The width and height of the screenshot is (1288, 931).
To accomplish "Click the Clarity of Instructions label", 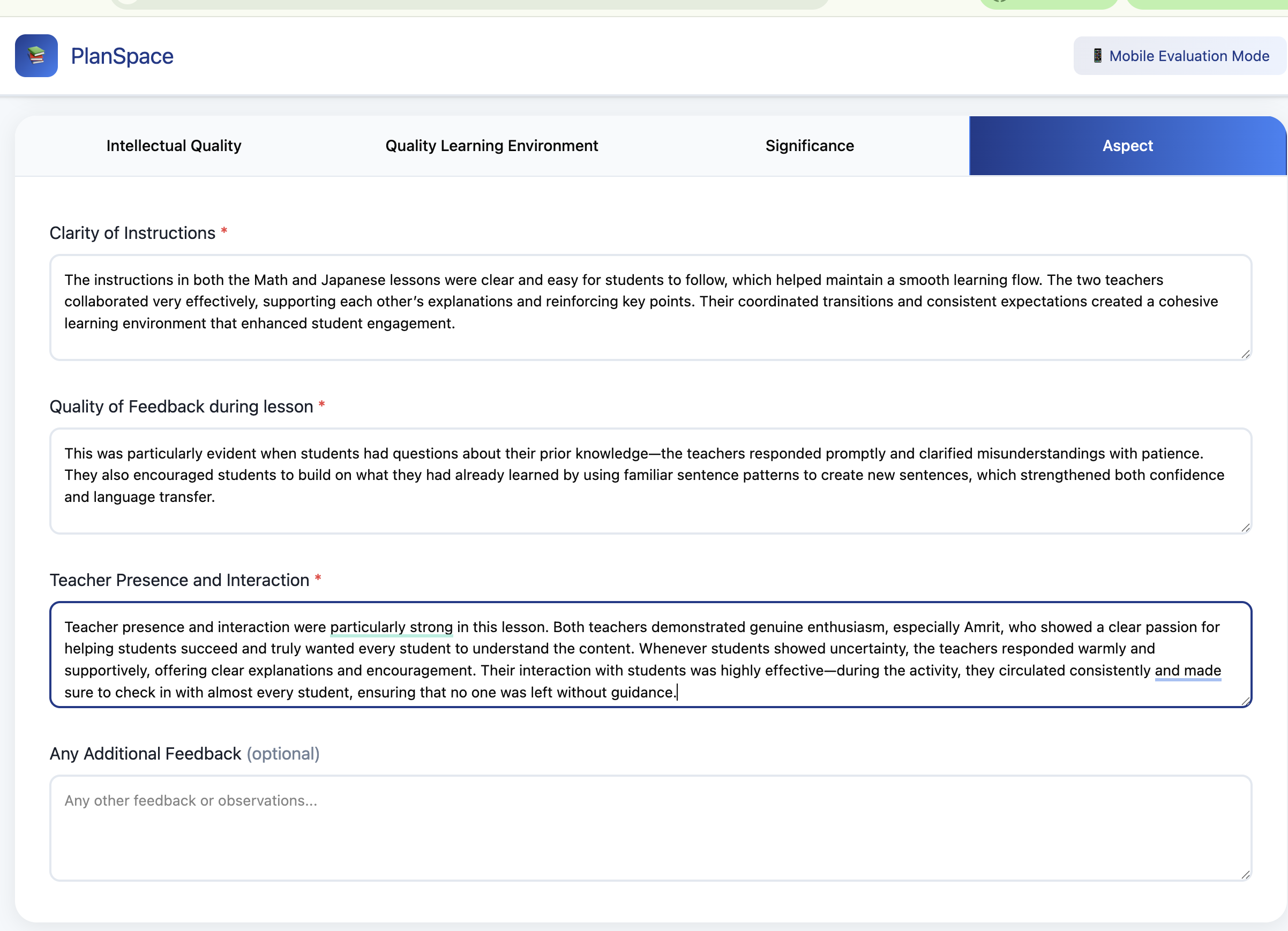I will coord(132,234).
